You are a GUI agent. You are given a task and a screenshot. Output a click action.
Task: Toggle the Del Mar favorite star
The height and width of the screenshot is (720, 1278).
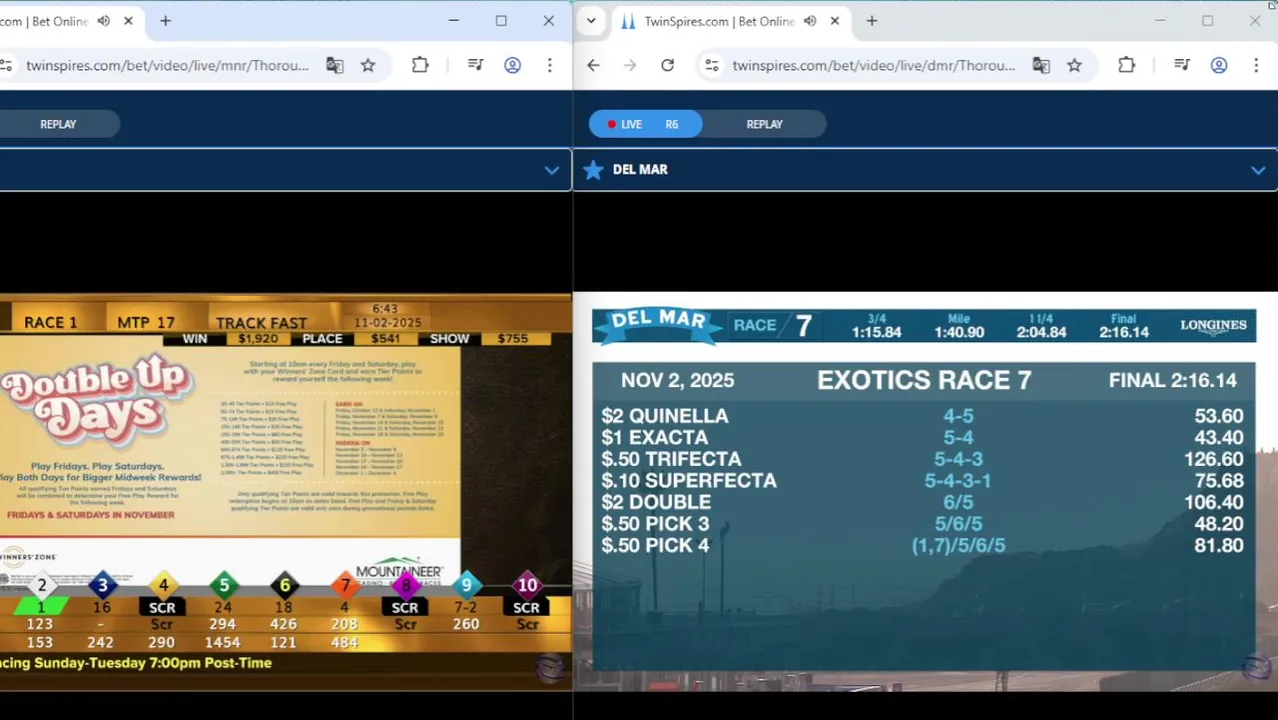click(x=593, y=170)
